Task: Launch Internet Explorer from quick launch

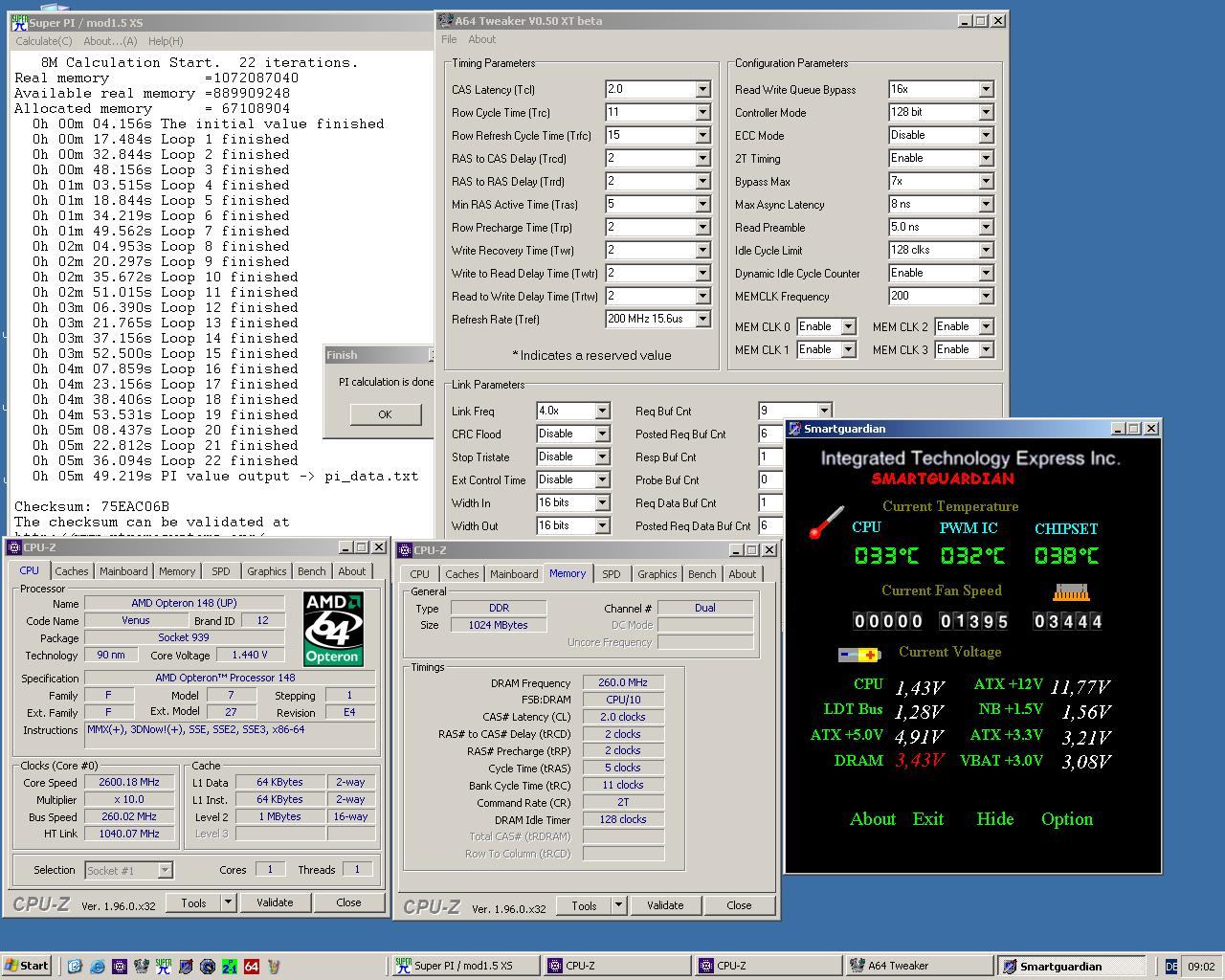Action: (97, 967)
